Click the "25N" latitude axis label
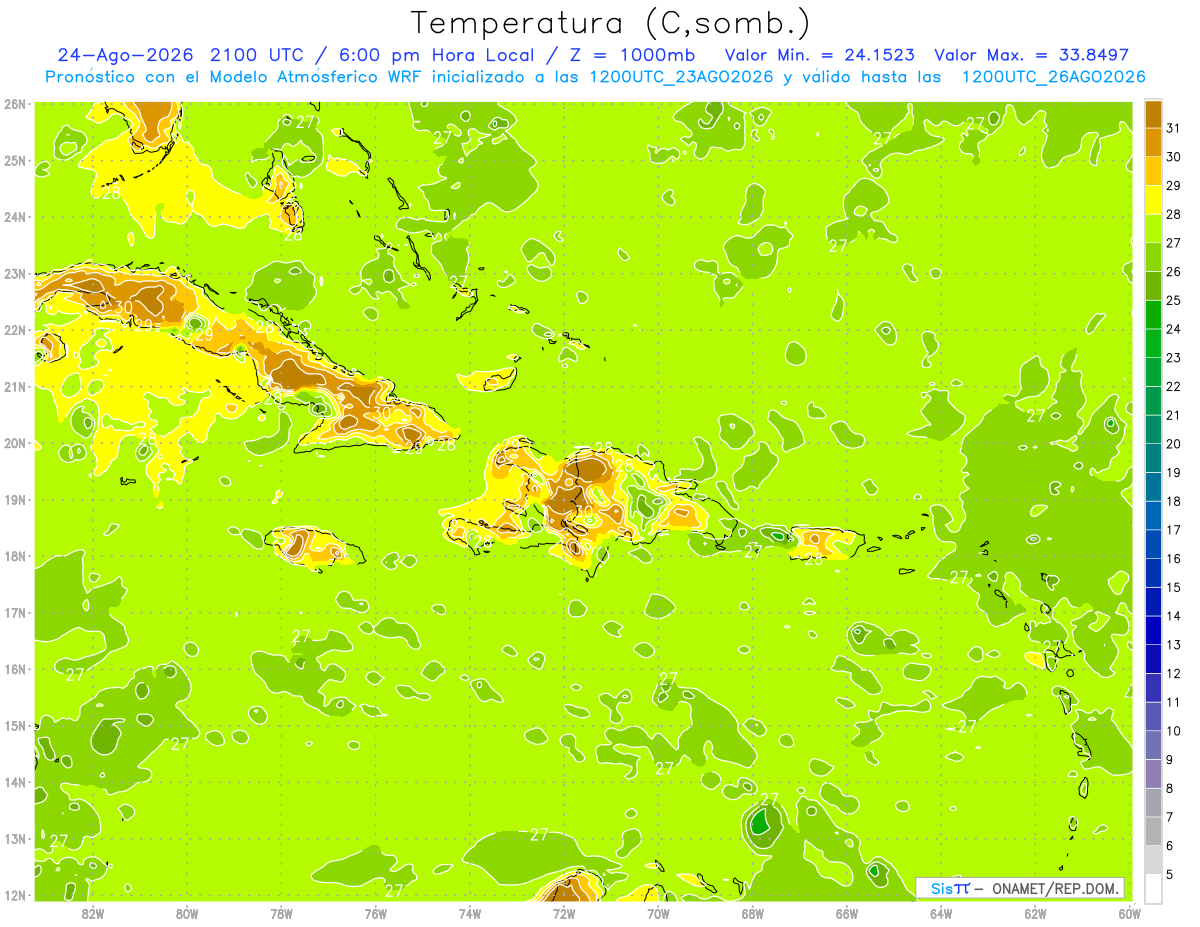The height and width of the screenshot is (927, 1200). pyautogui.click(x=15, y=160)
